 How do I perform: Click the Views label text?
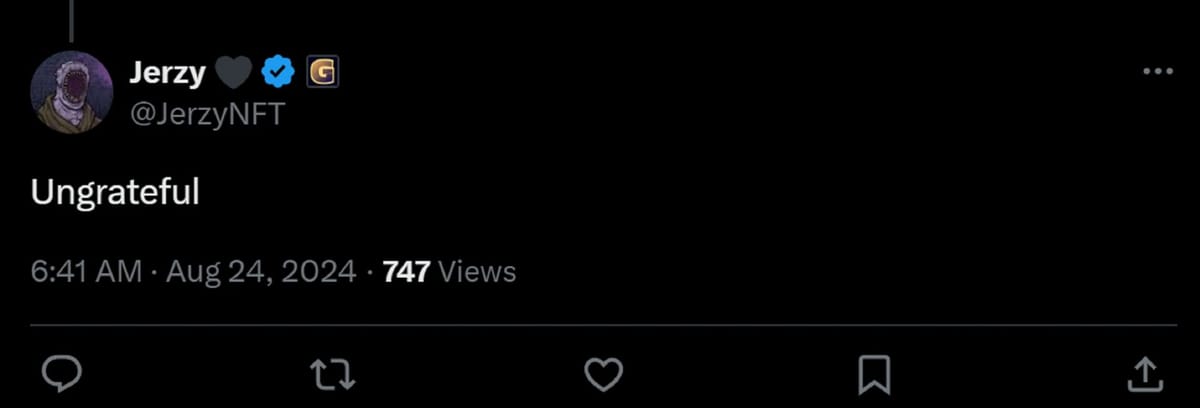coord(477,271)
